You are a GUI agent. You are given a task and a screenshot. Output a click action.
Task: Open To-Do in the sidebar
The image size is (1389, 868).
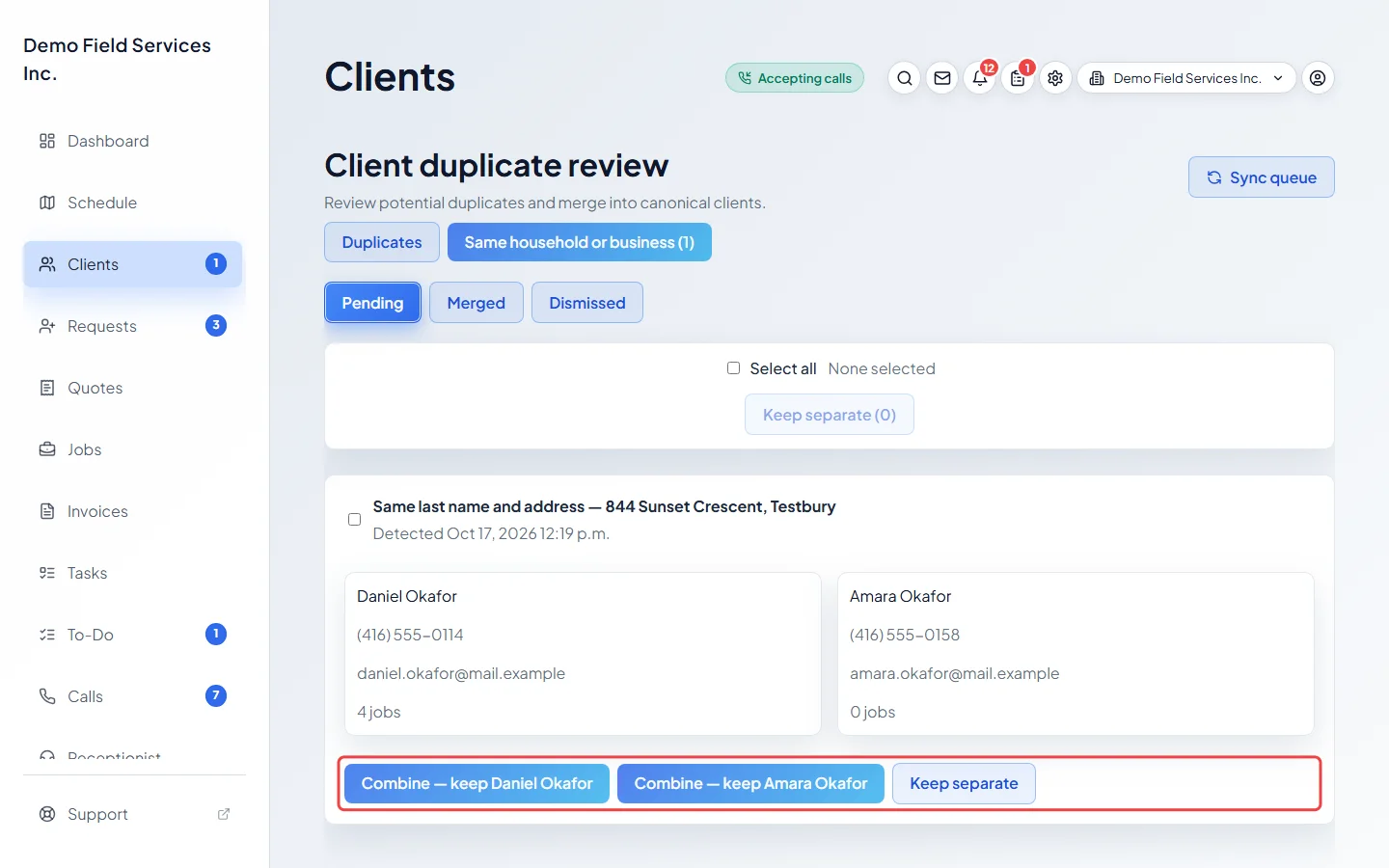pyautogui.click(x=133, y=635)
